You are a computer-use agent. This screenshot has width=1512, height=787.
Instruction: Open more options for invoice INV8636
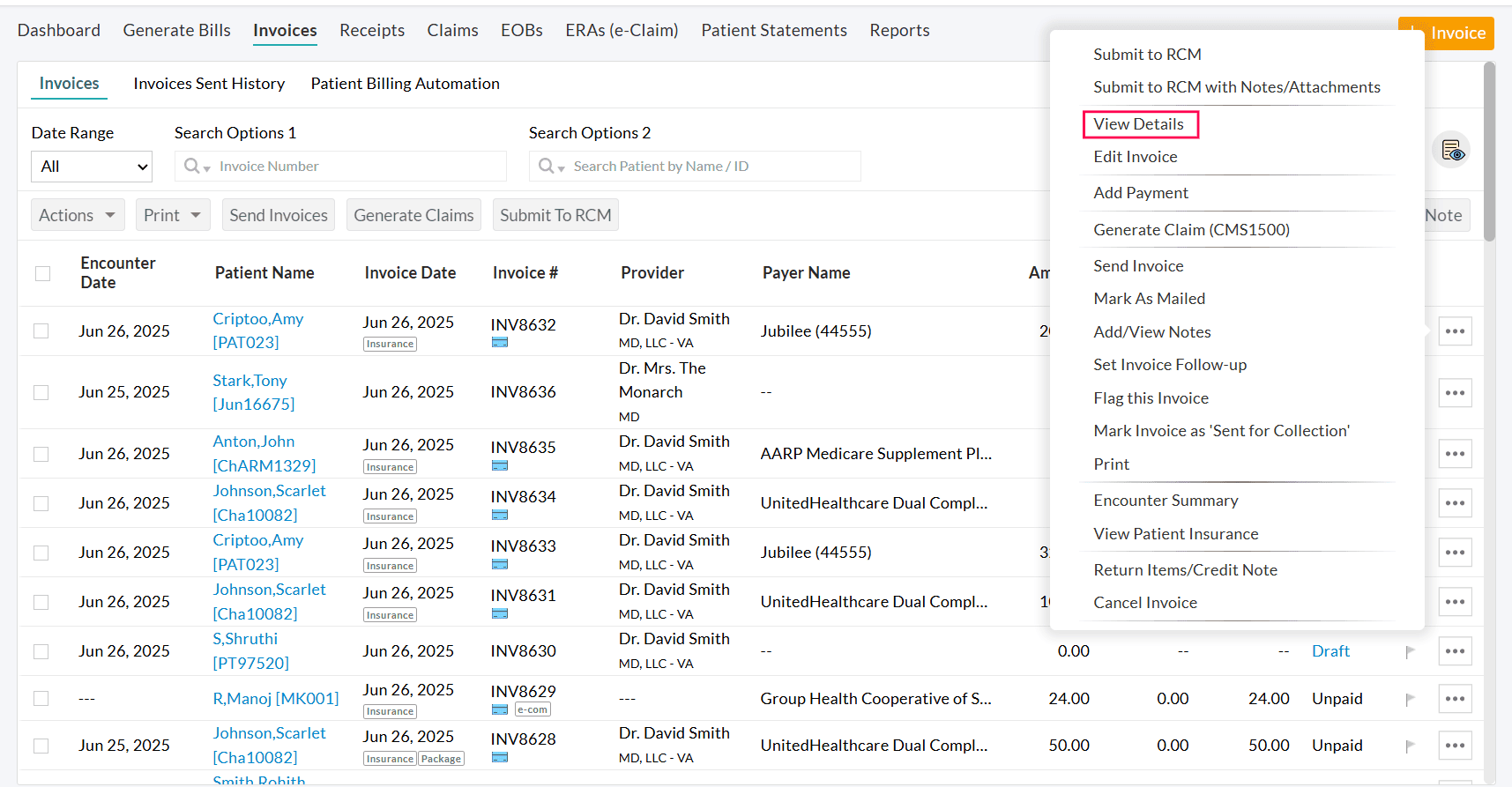point(1455,392)
